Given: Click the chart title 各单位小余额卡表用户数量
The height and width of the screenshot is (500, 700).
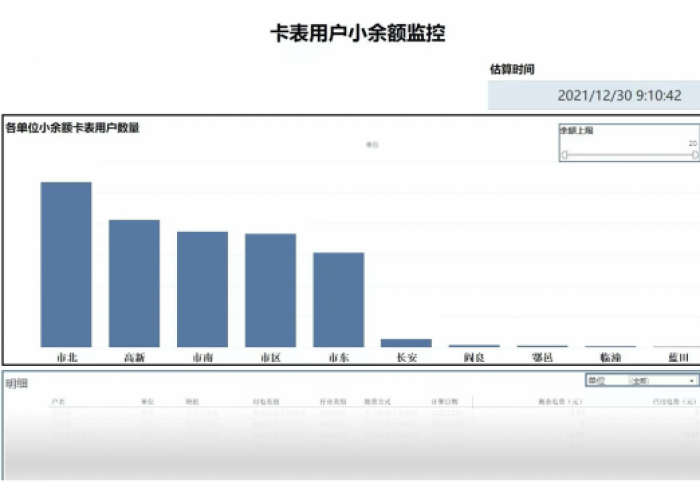Looking at the screenshot, I should coord(72,128).
